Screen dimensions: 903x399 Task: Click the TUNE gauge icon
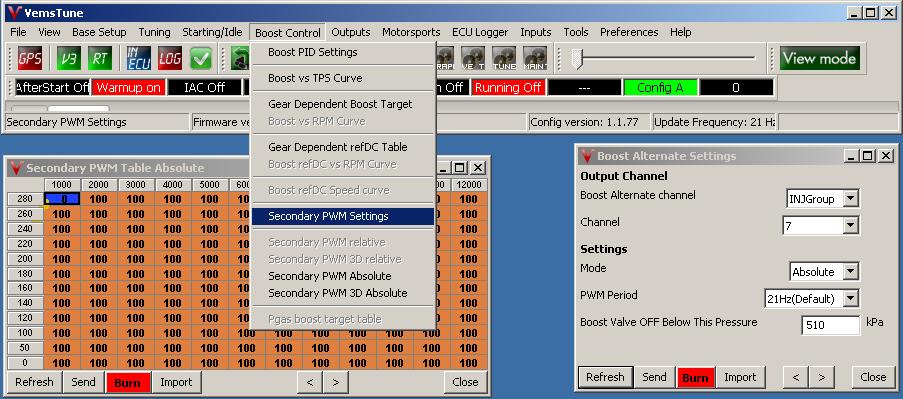[504, 58]
